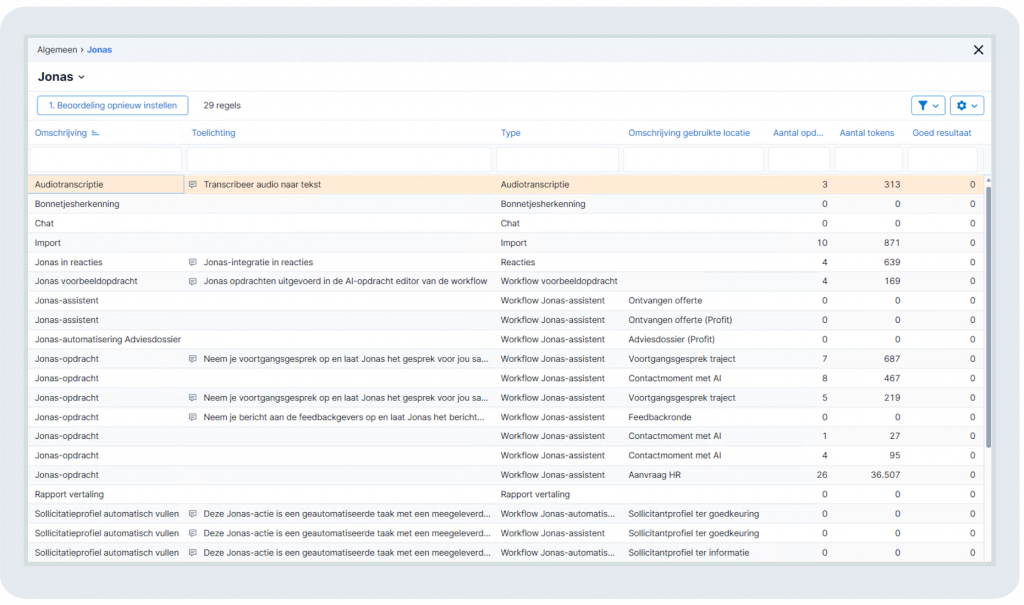Click the Algemeen breadcrumb
Viewport: 1024px width, 605px height.
coord(57,50)
